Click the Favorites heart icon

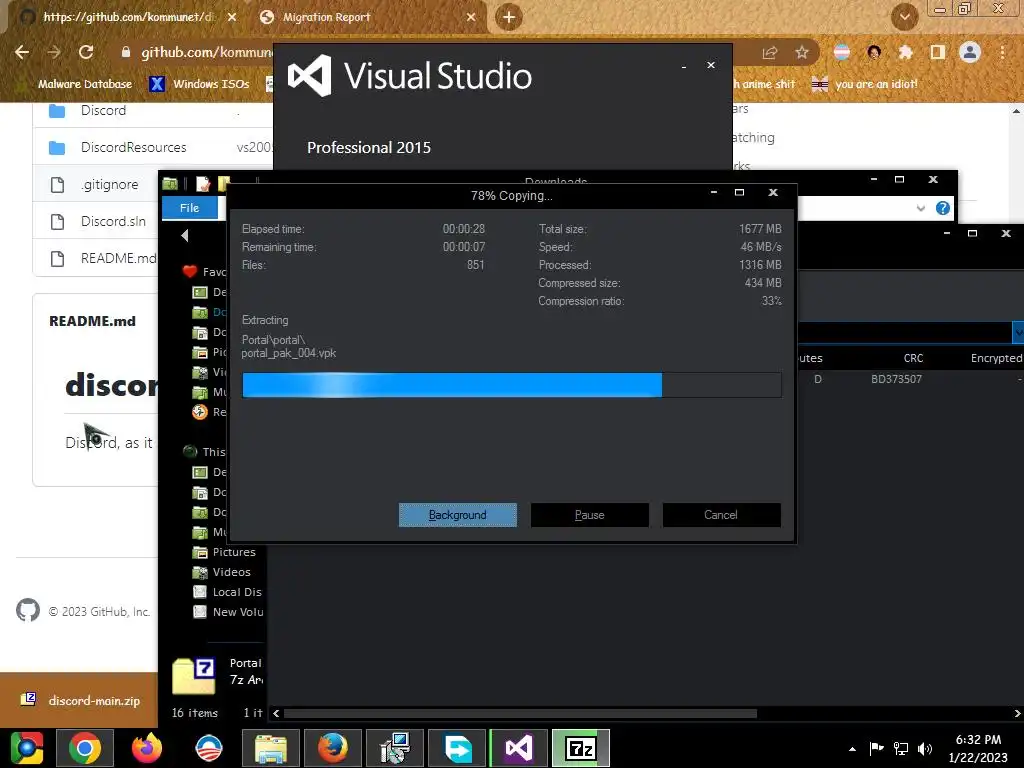pyautogui.click(x=190, y=271)
